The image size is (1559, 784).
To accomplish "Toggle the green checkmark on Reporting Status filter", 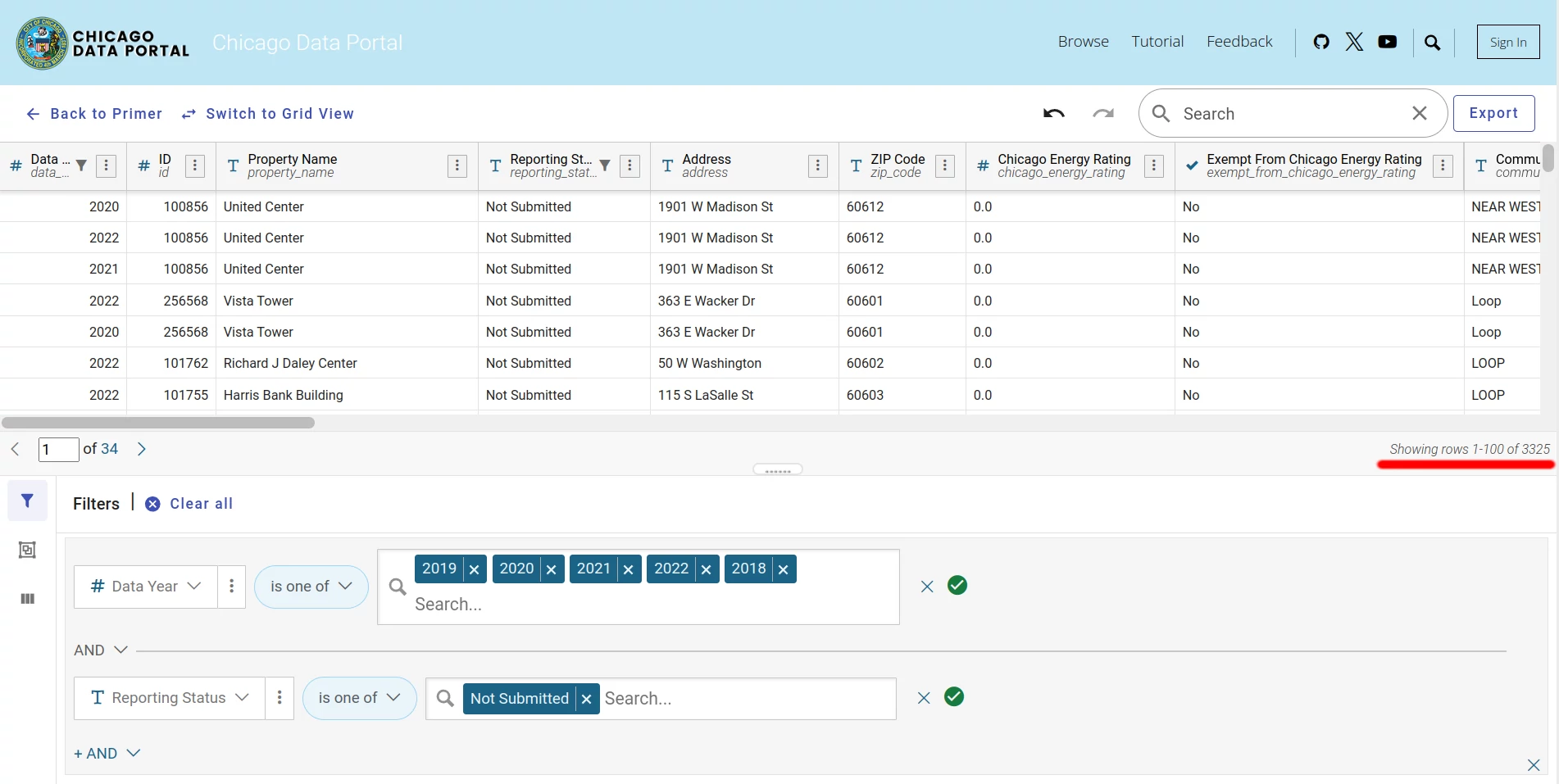I will click(x=954, y=697).
